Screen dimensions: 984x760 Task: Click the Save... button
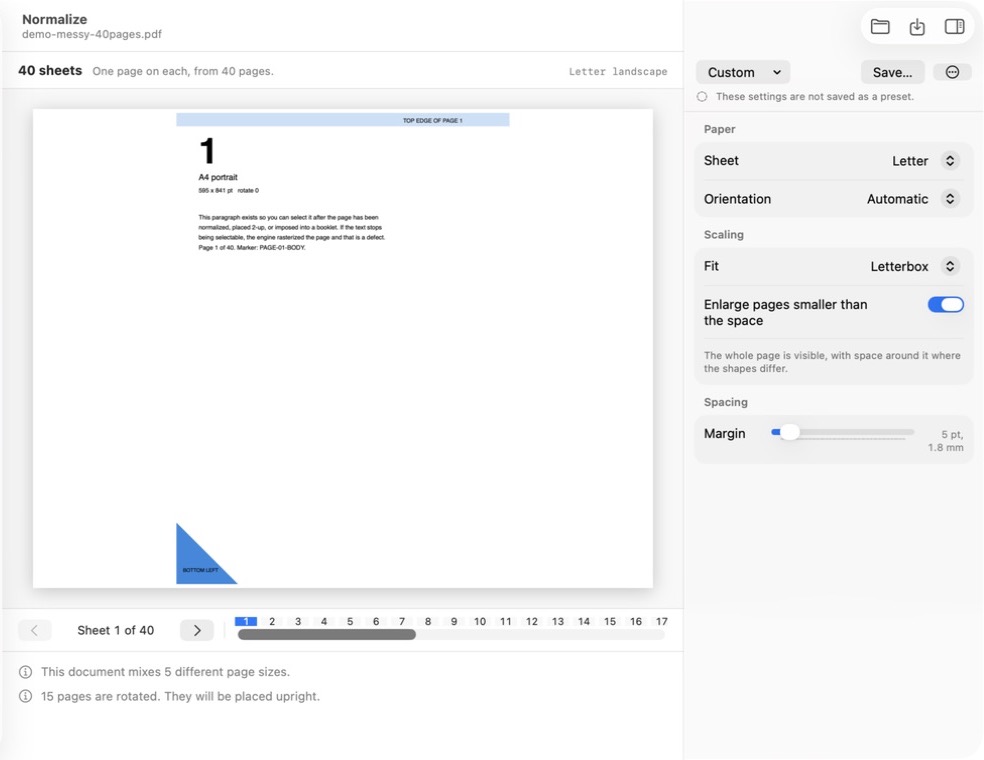click(892, 72)
